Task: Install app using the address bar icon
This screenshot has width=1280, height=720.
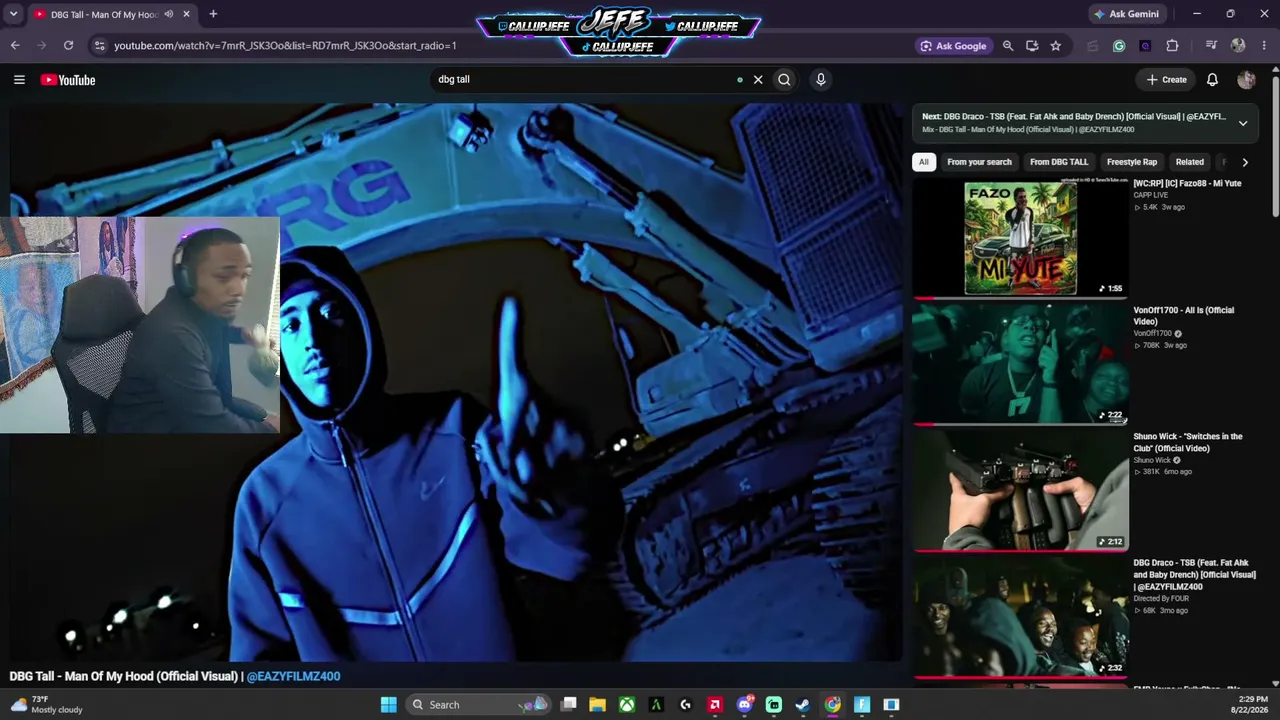Action: coord(1032,45)
